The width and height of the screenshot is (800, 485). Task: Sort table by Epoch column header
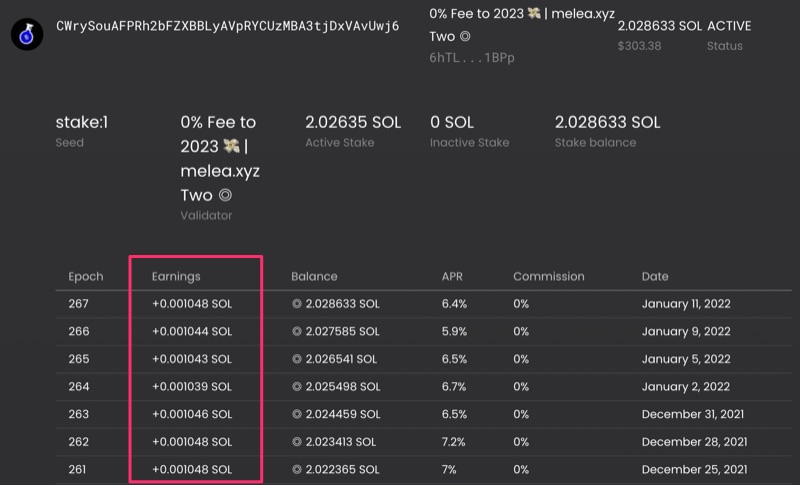point(86,276)
